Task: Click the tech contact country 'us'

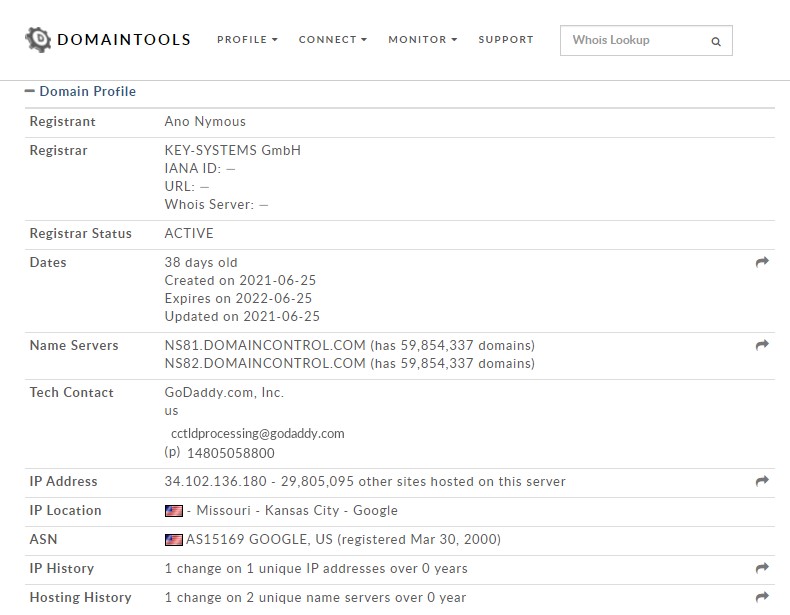Action: [x=171, y=411]
